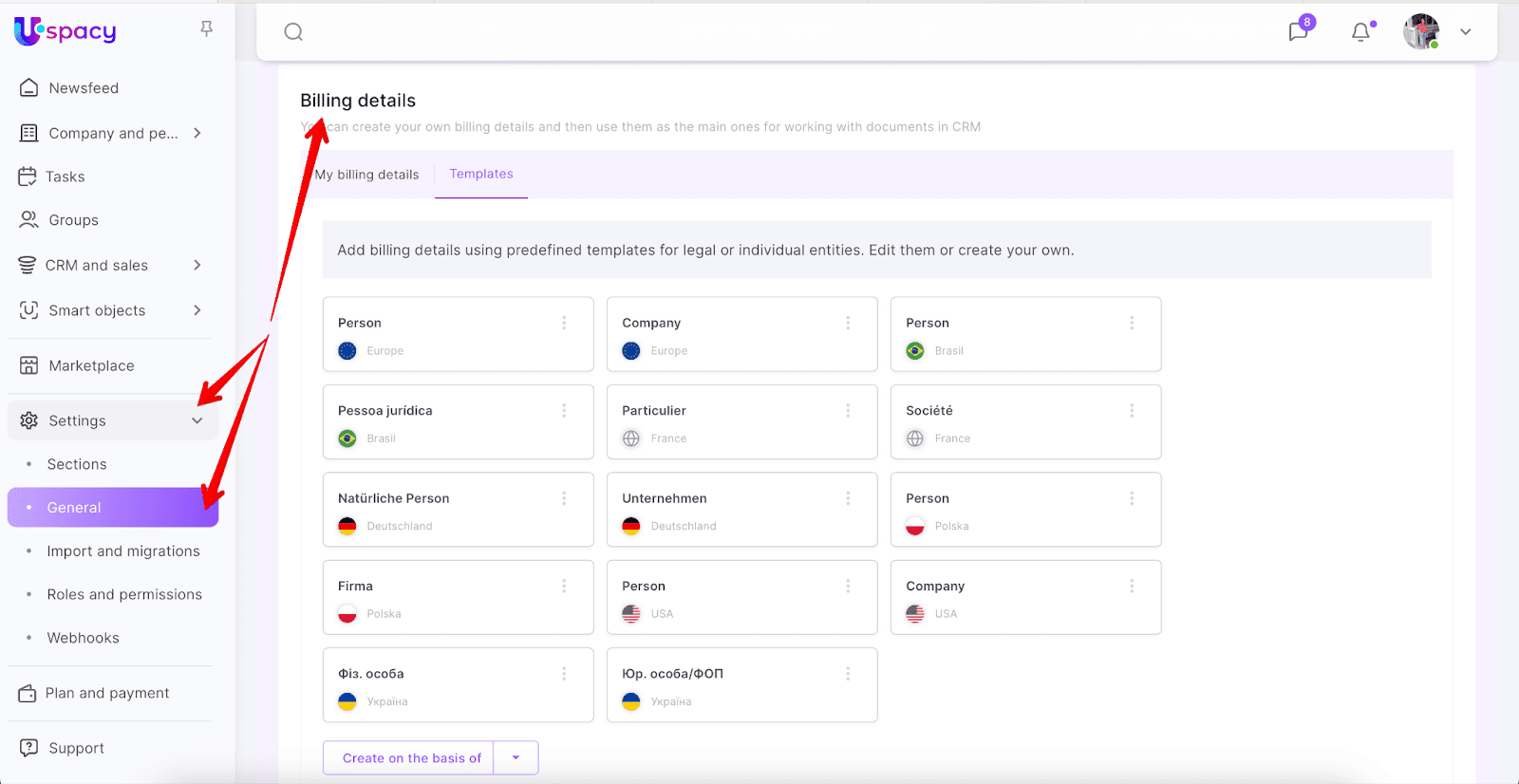Click Create on the basis of button
The image size is (1519, 784).
[411, 757]
